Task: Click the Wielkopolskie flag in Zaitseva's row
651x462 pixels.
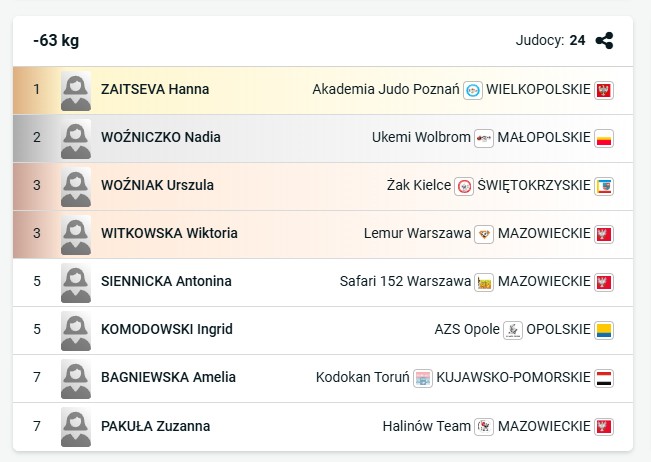Action: tap(603, 90)
